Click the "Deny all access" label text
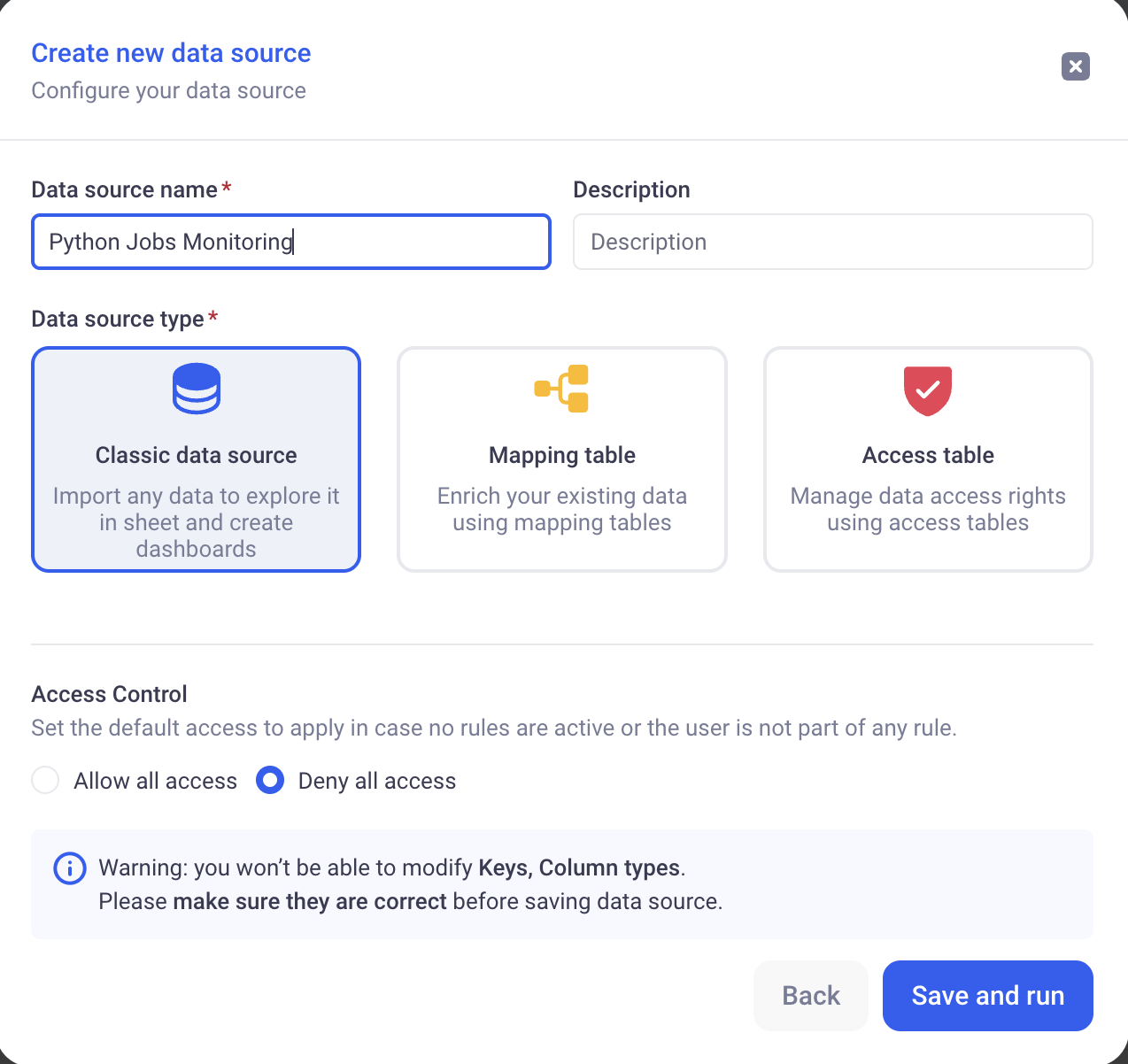This screenshot has width=1128, height=1064. pos(376,781)
